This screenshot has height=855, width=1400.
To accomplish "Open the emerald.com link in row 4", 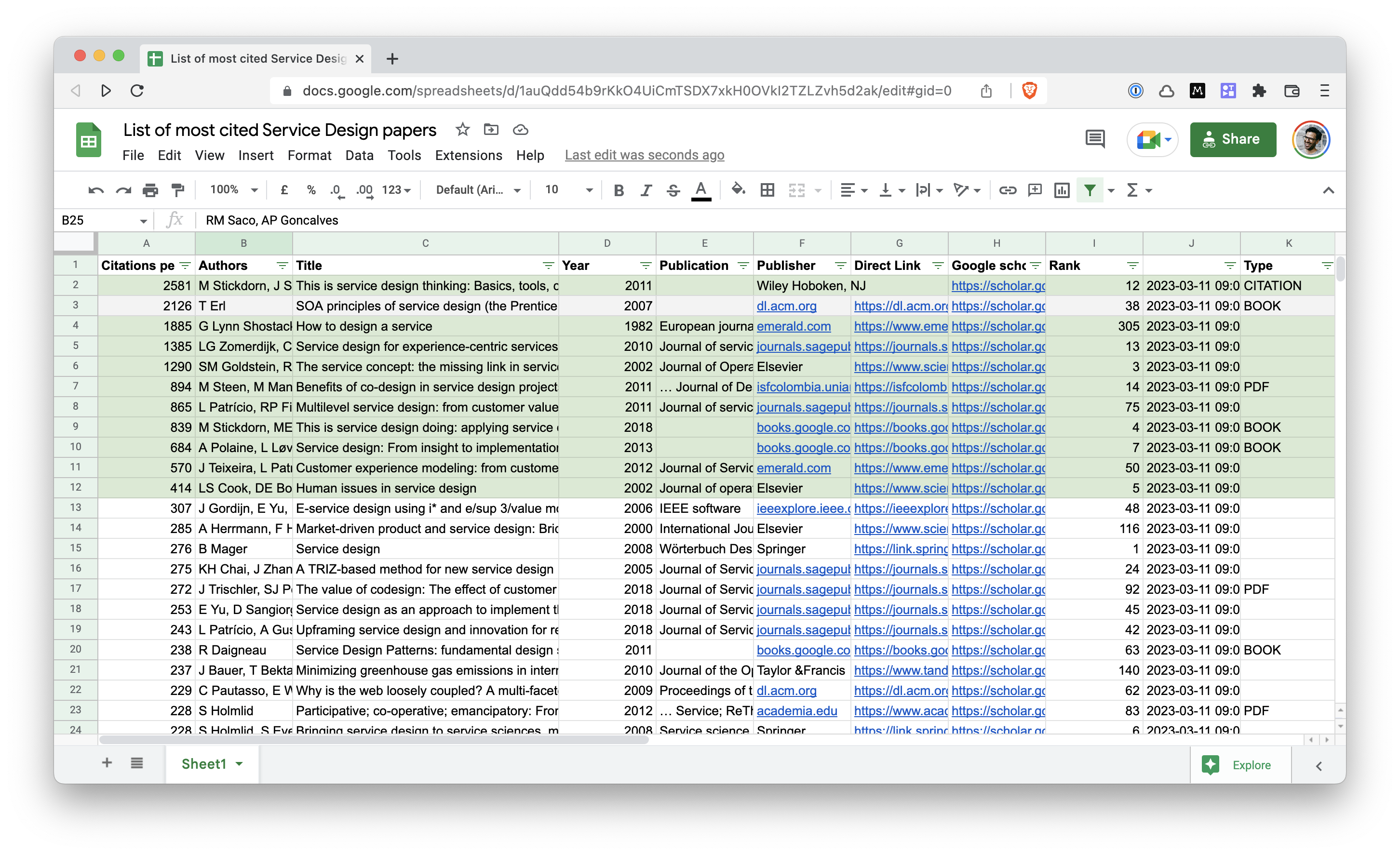I will tap(793, 327).
